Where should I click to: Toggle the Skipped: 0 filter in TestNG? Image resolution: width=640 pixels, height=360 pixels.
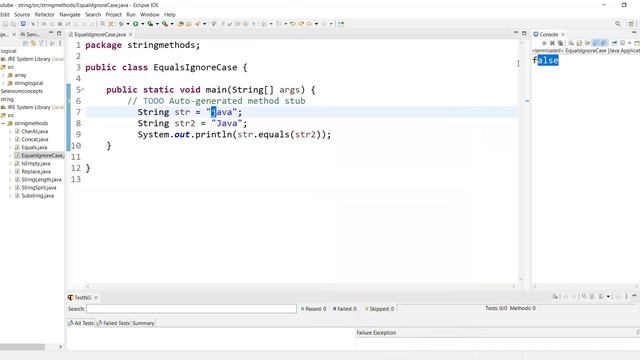pos(379,309)
